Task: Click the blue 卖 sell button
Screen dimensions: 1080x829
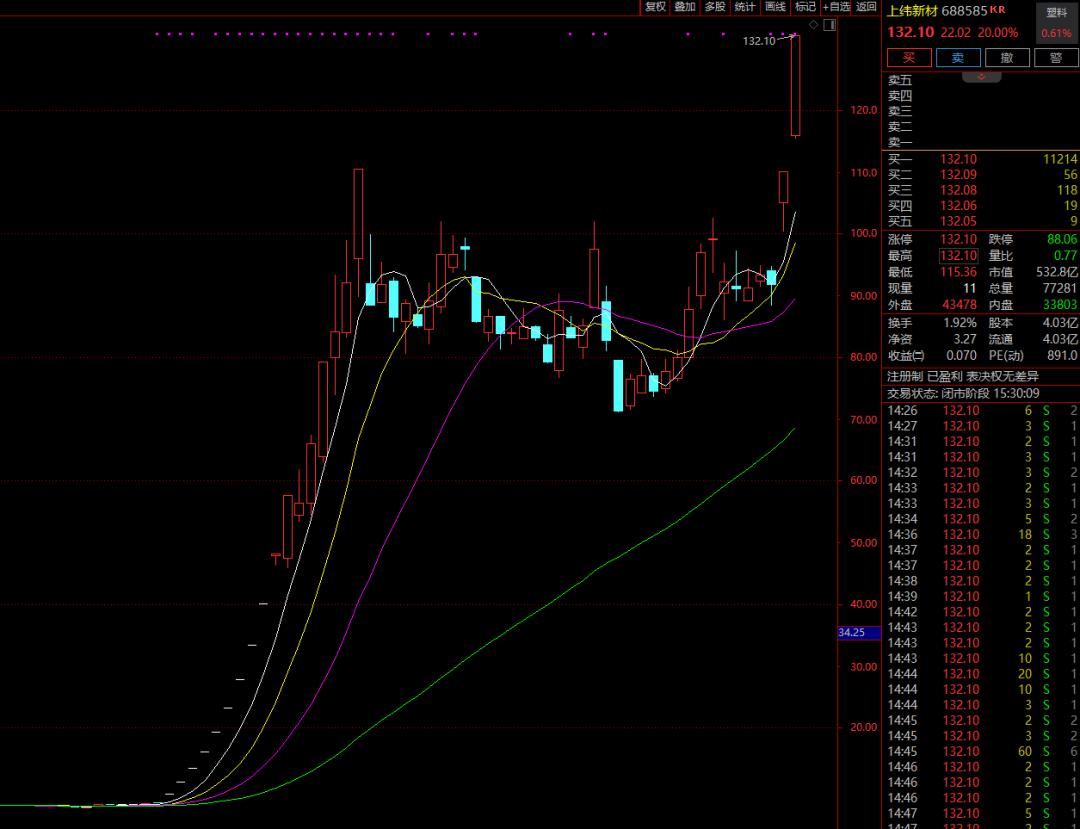Action: tap(958, 58)
